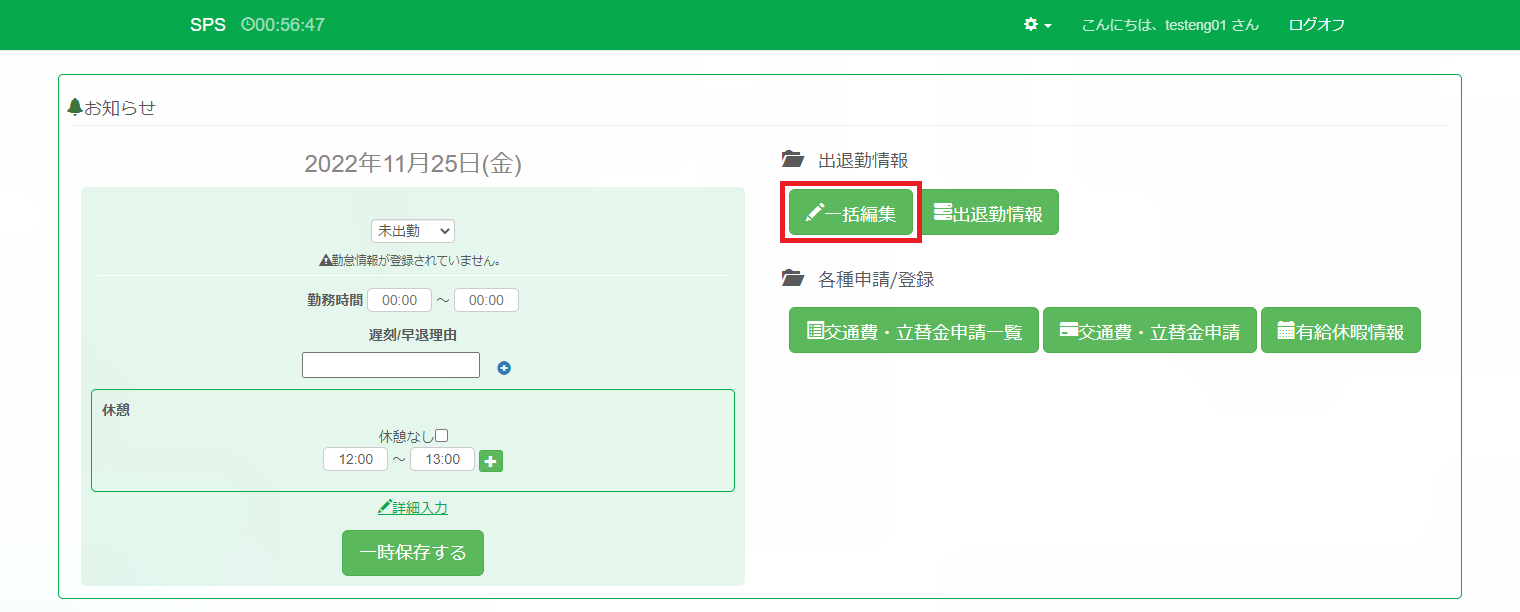Open 交通費・立替金申請一覧 list button
Image resolution: width=1520 pixels, height=612 pixels.
coord(914,330)
